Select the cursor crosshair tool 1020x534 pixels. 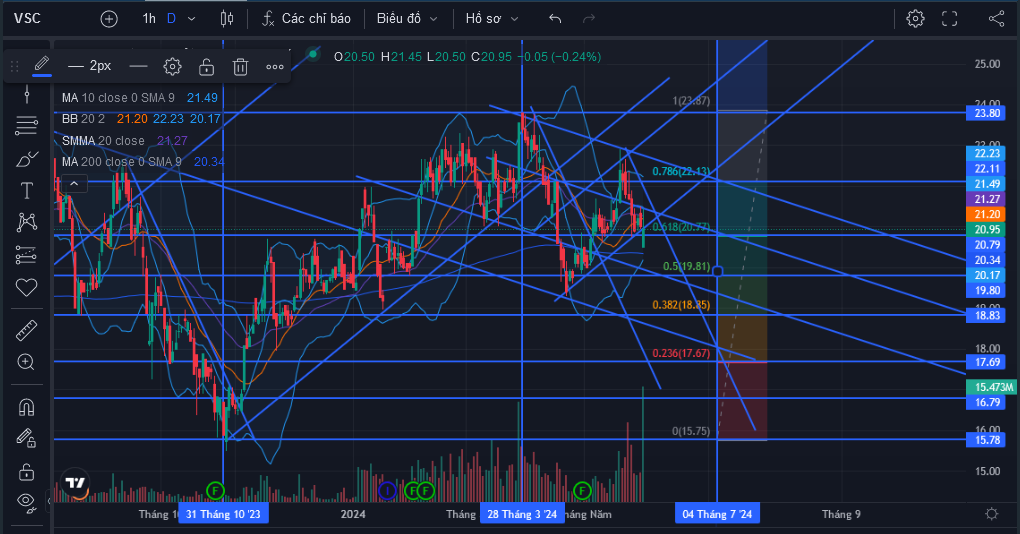click(27, 95)
